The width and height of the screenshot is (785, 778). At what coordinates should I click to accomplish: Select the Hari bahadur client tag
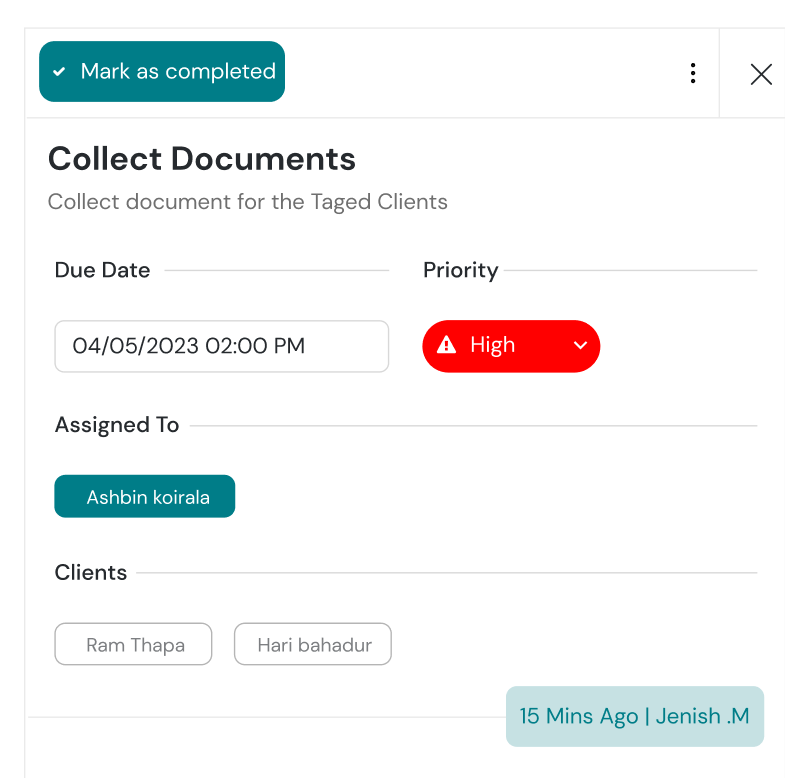313,645
